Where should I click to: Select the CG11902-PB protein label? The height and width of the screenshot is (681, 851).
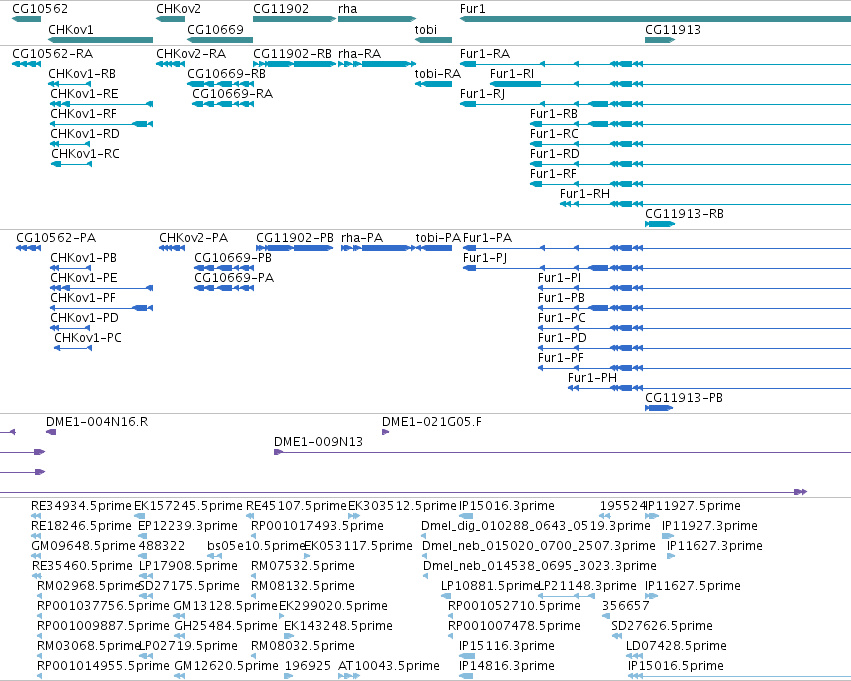[295, 238]
